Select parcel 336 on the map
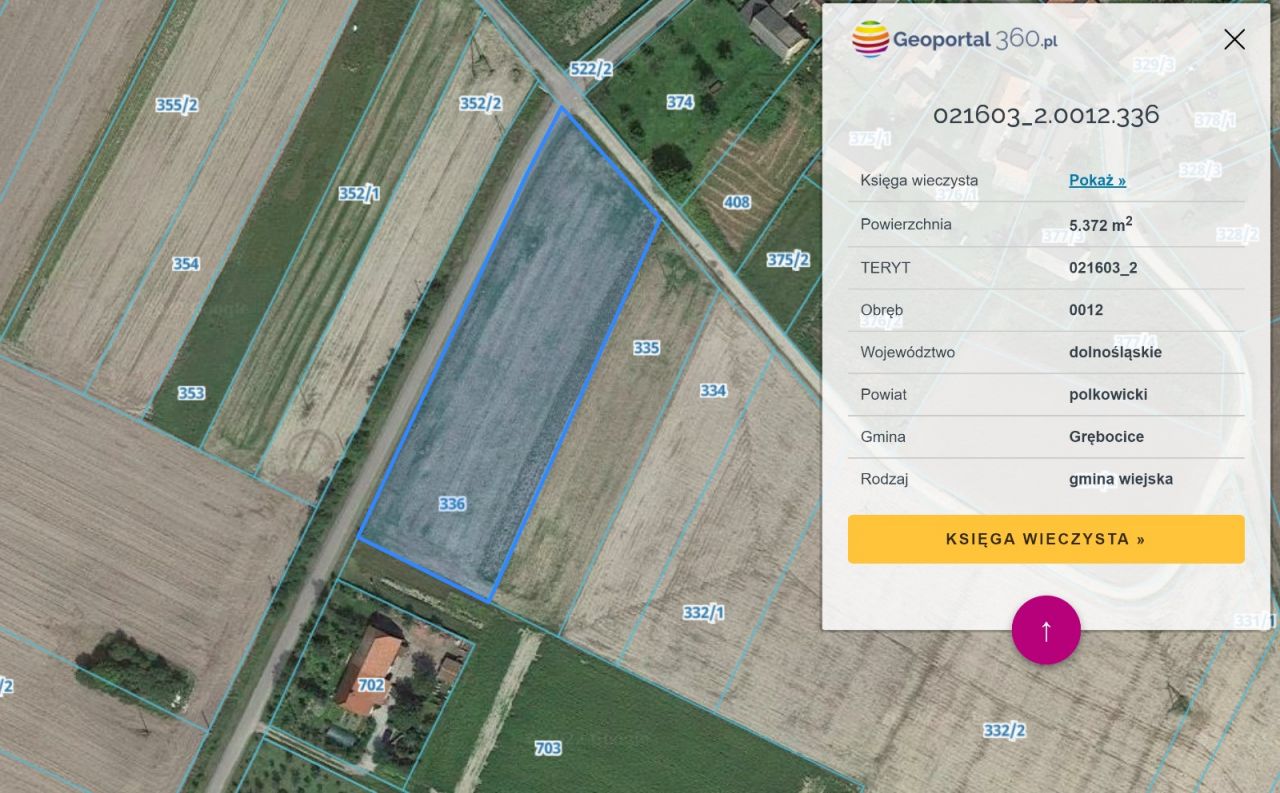This screenshot has height=793, width=1280. pos(452,504)
